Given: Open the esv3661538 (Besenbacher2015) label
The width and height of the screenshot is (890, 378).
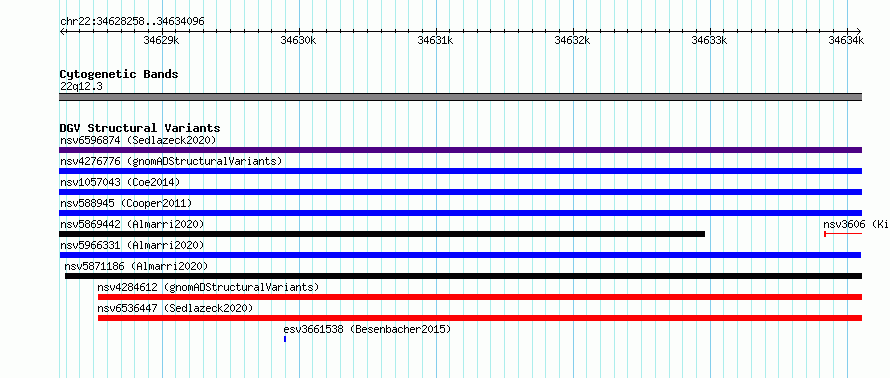Looking at the screenshot, I should pos(367,329).
